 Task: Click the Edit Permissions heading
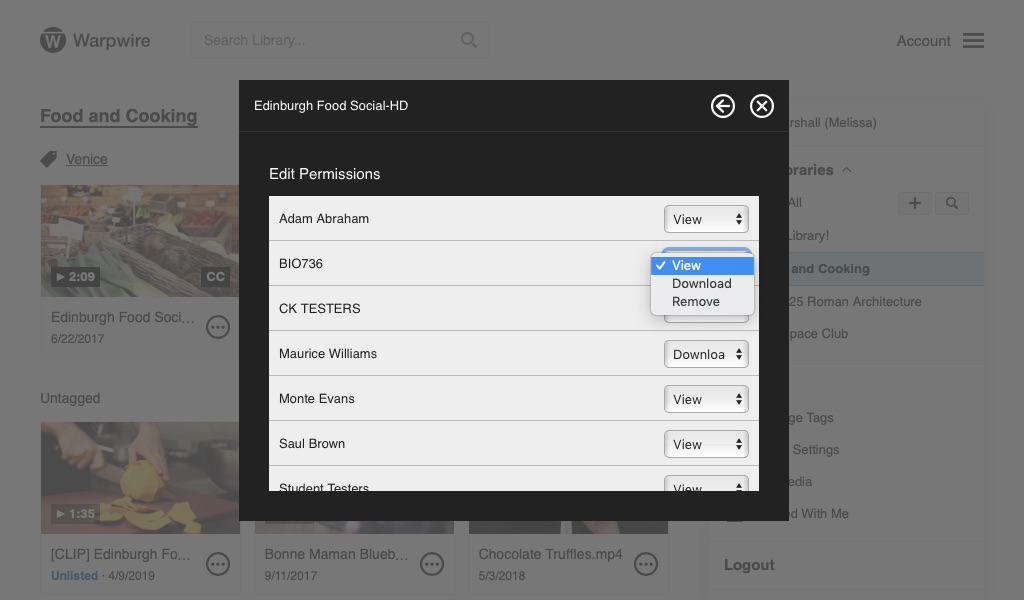point(325,174)
